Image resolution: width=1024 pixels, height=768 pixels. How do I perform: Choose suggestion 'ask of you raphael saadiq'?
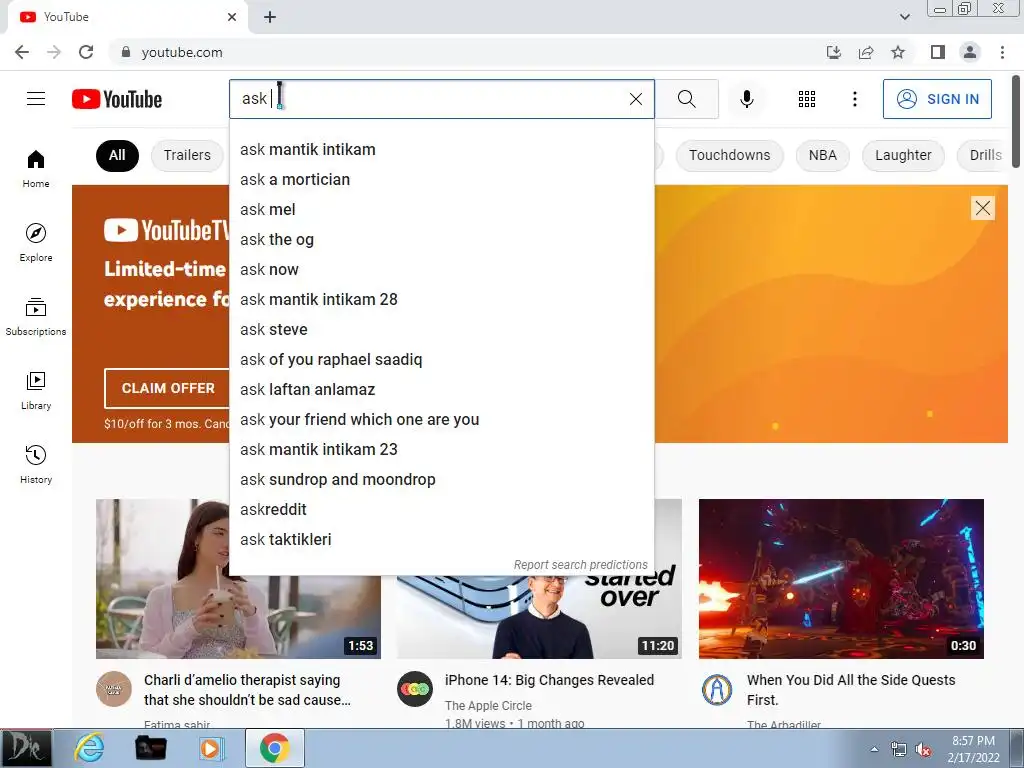coord(441,360)
